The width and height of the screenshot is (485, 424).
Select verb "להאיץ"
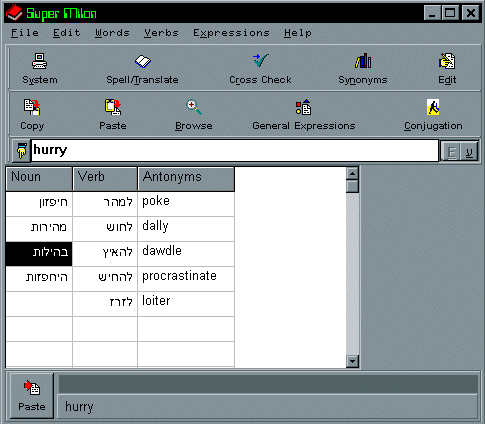pos(105,254)
